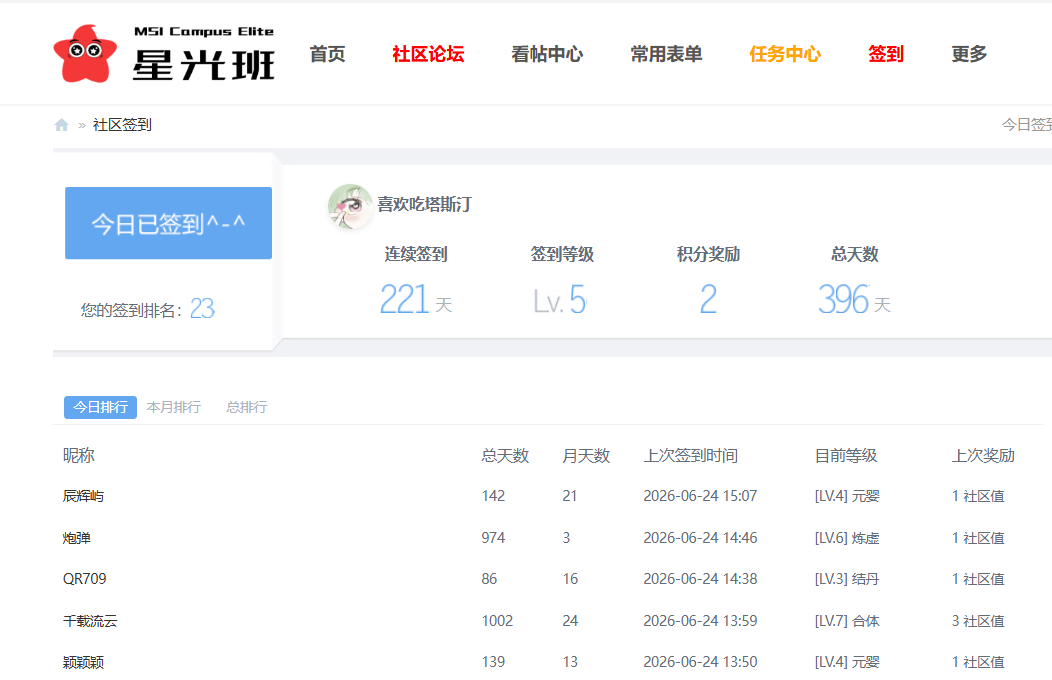Open user profile 辰辉屿
Viewport: 1052px width, 680px height.
[83, 496]
